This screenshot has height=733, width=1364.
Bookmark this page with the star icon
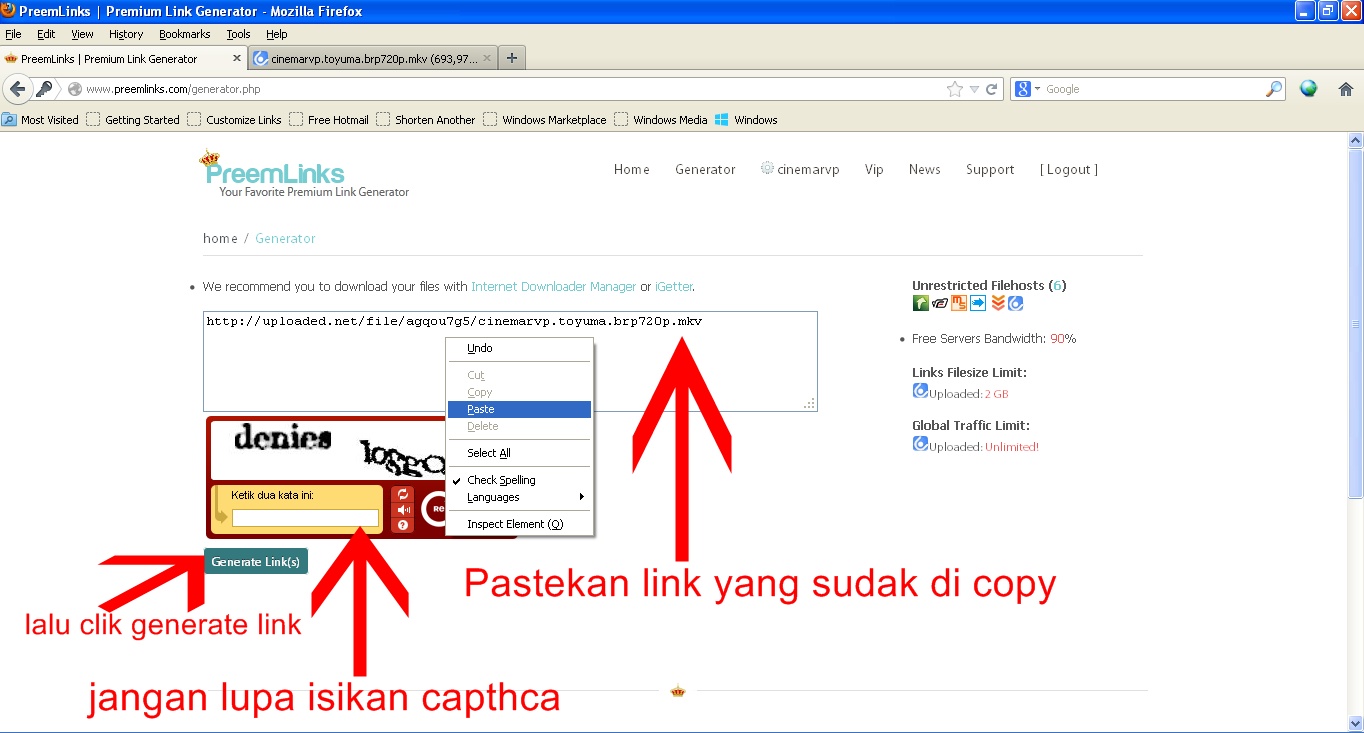(x=955, y=89)
